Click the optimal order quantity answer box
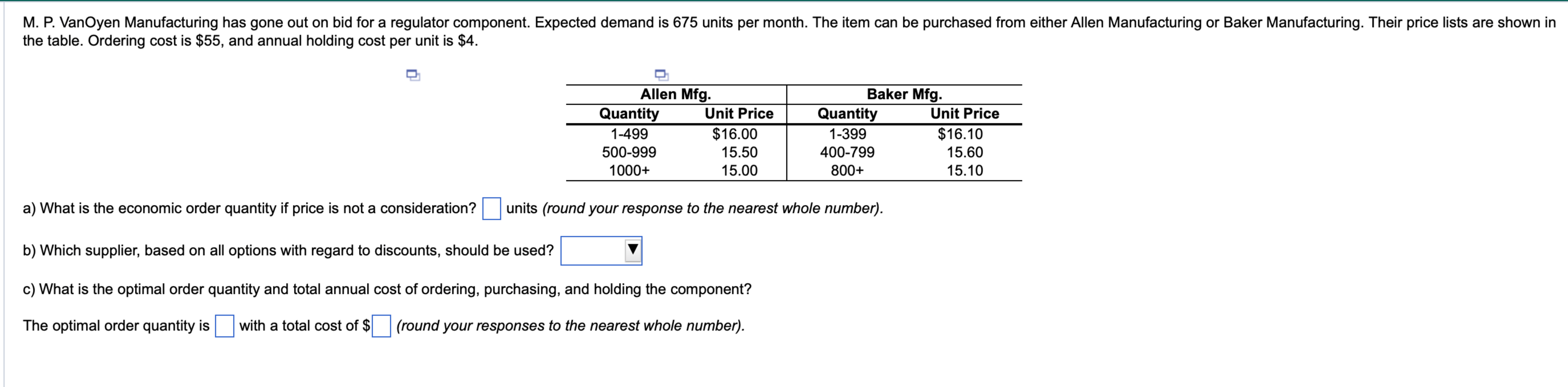The image size is (1568, 387). (224, 326)
